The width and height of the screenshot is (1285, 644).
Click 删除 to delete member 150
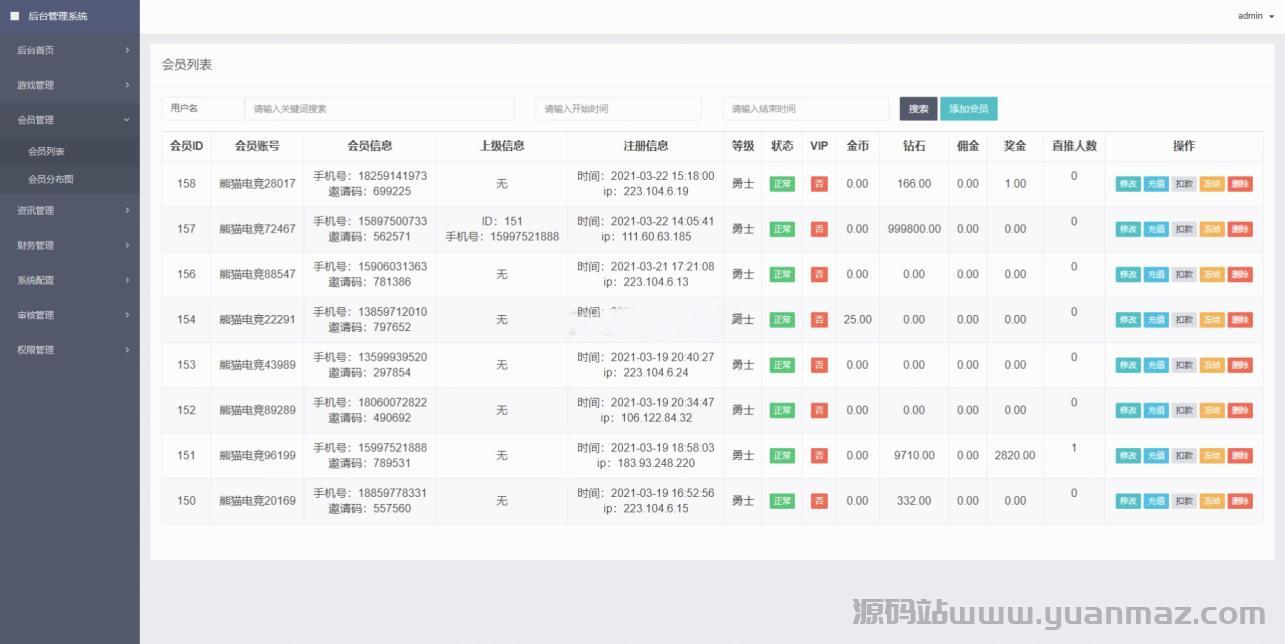[1240, 501]
